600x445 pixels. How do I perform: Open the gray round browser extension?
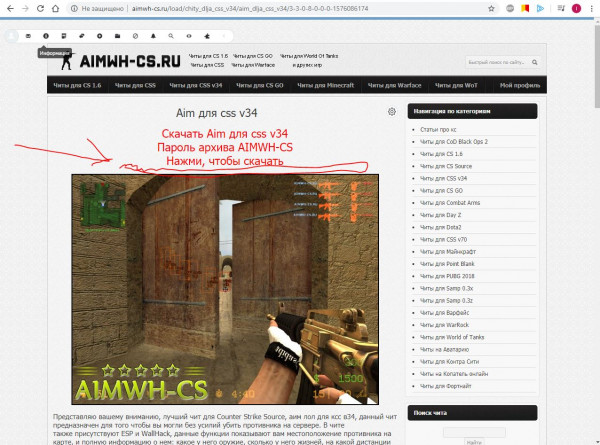[510, 8]
